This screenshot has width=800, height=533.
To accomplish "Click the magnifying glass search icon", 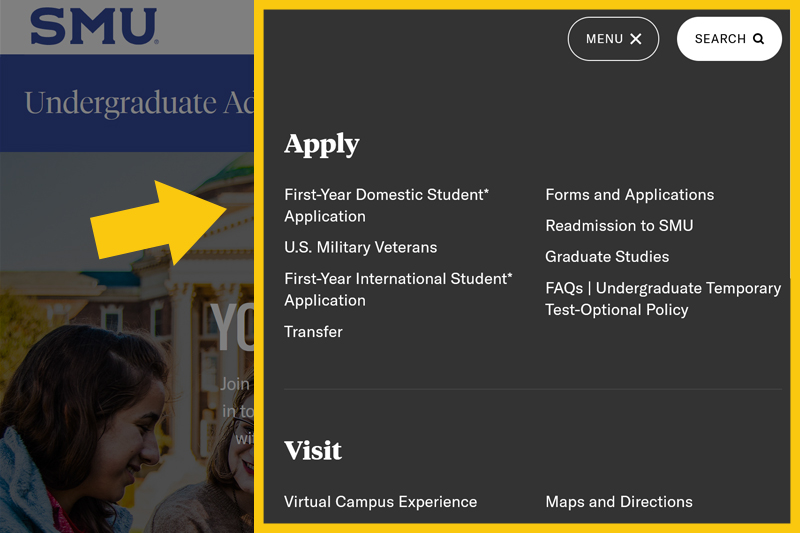I will pyautogui.click(x=758, y=39).
